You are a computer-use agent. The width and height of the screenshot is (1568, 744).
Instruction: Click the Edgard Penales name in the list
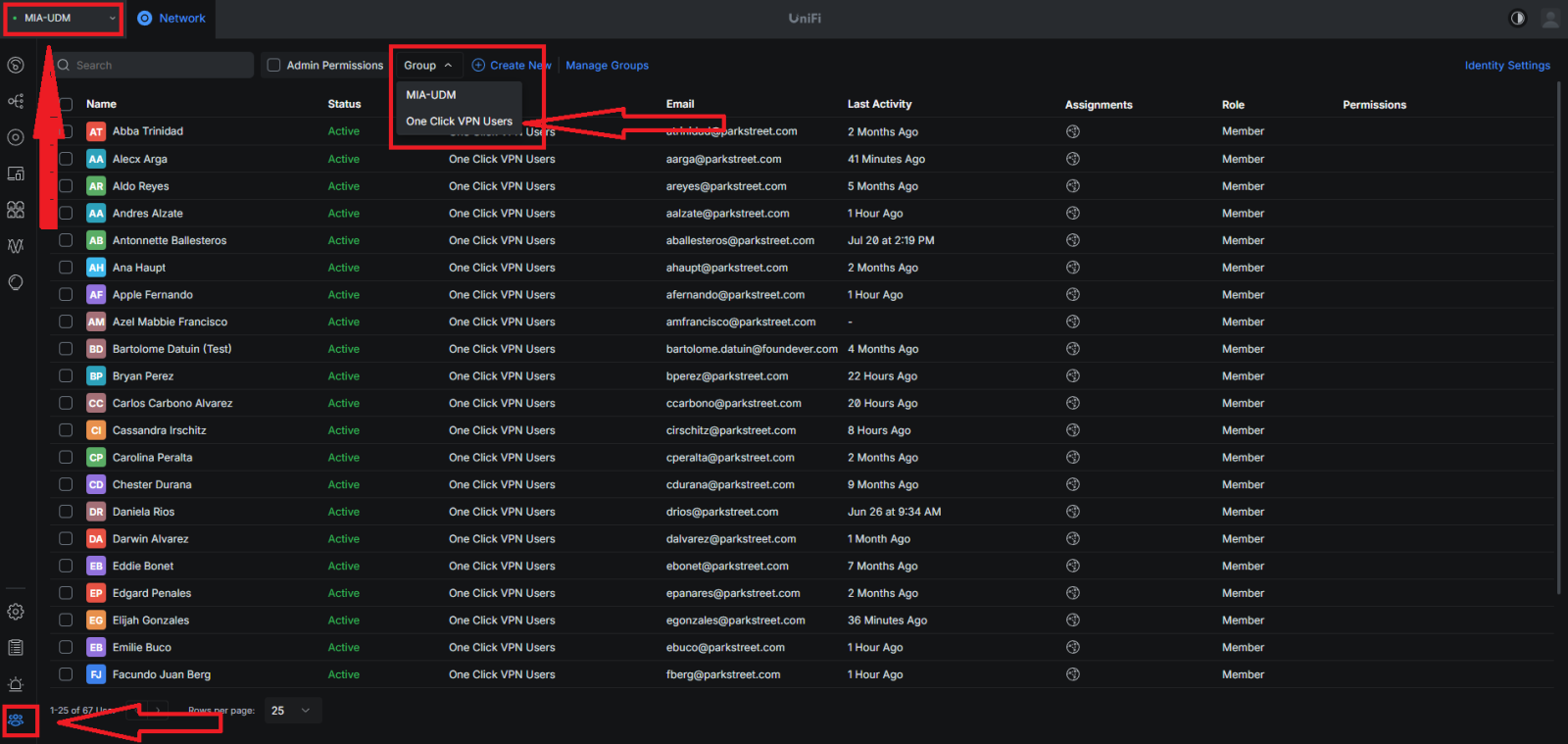point(152,593)
